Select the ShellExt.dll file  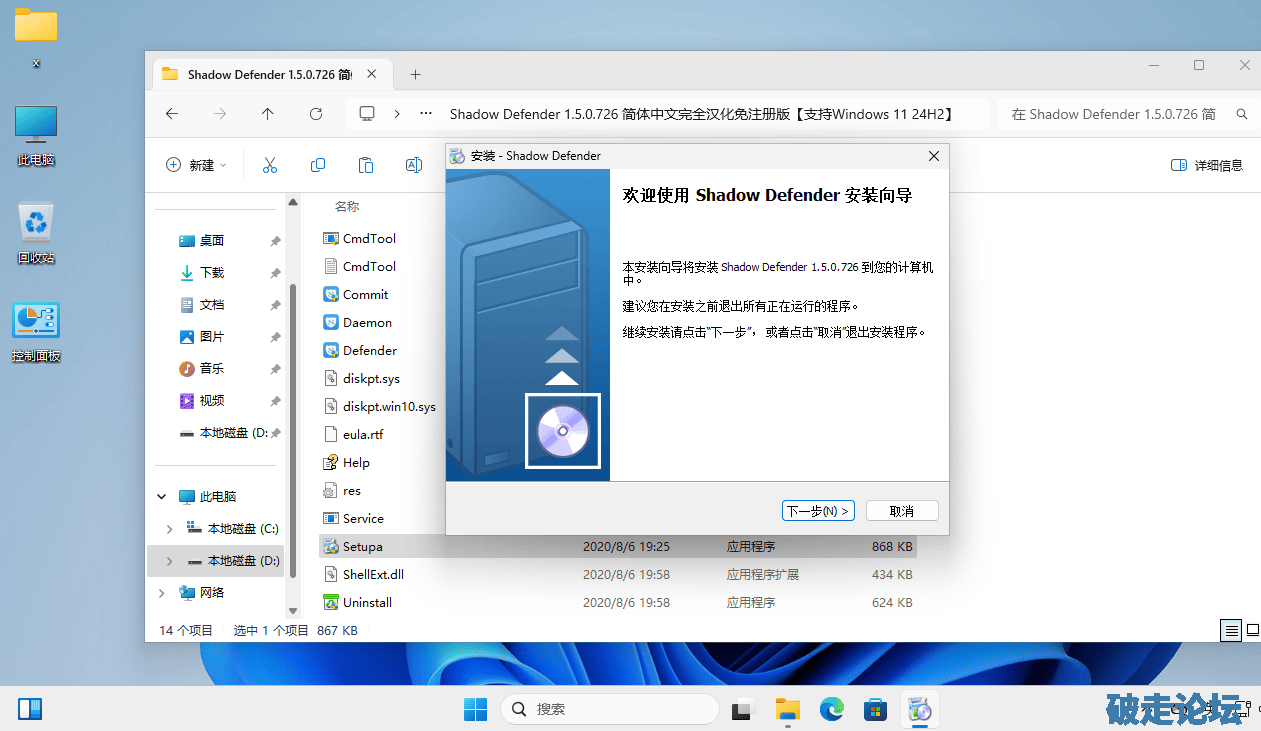pos(373,575)
